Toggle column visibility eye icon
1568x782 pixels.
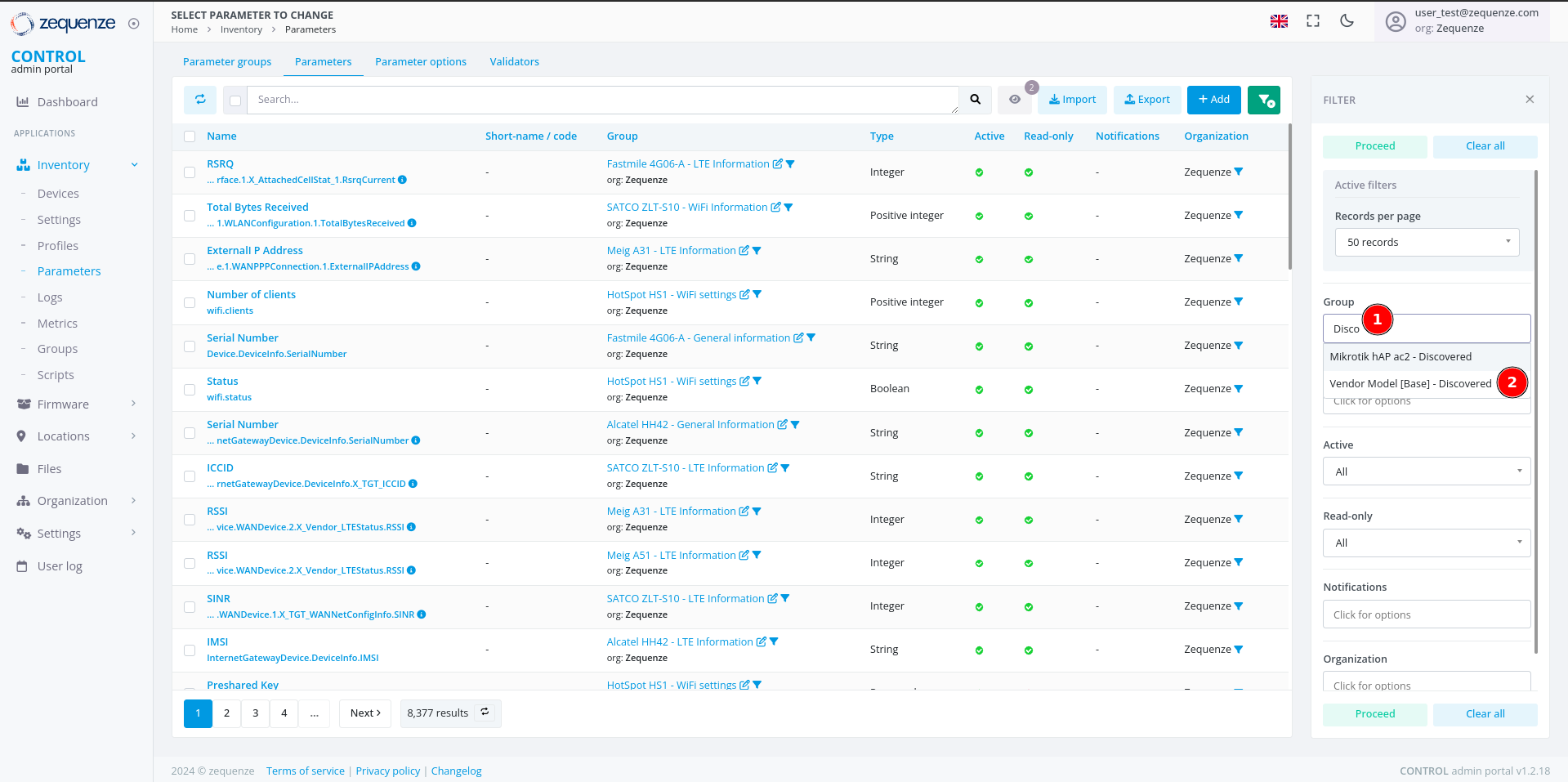(x=1015, y=100)
